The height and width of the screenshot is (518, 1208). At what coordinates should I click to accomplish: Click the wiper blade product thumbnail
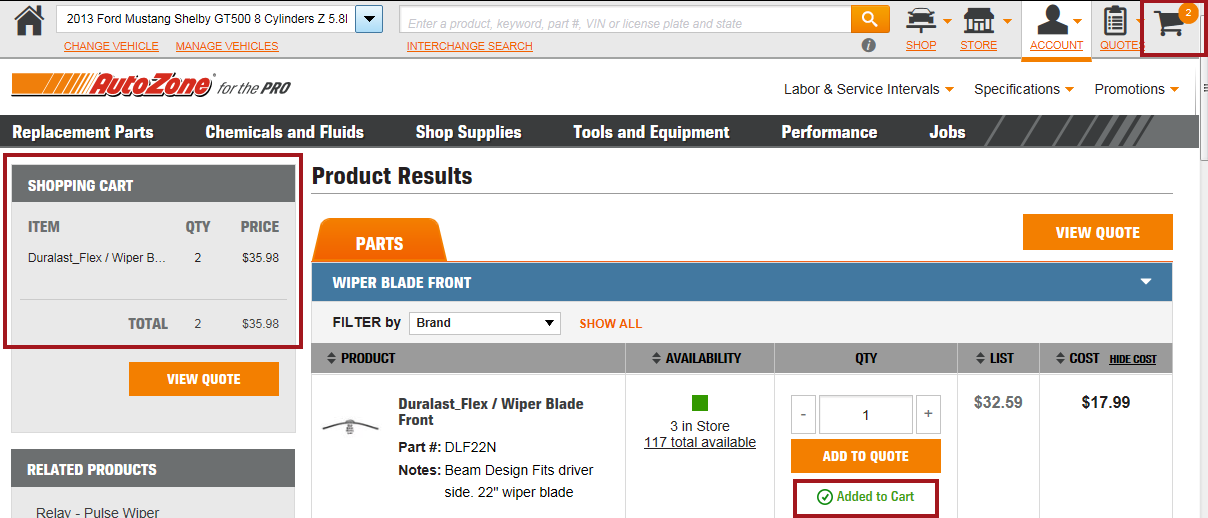(351, 427)
